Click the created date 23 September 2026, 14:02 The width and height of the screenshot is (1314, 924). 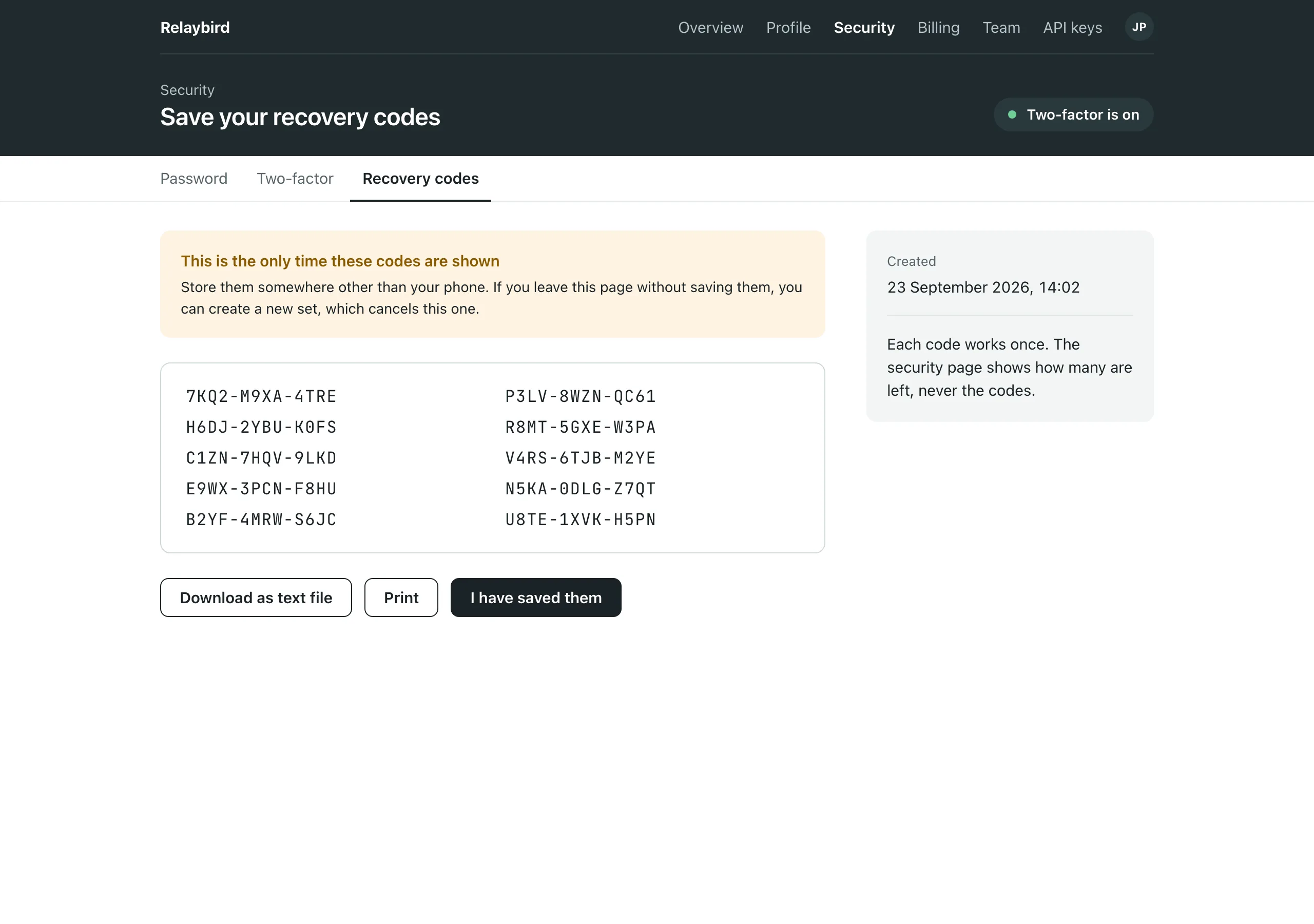point(983,287)
